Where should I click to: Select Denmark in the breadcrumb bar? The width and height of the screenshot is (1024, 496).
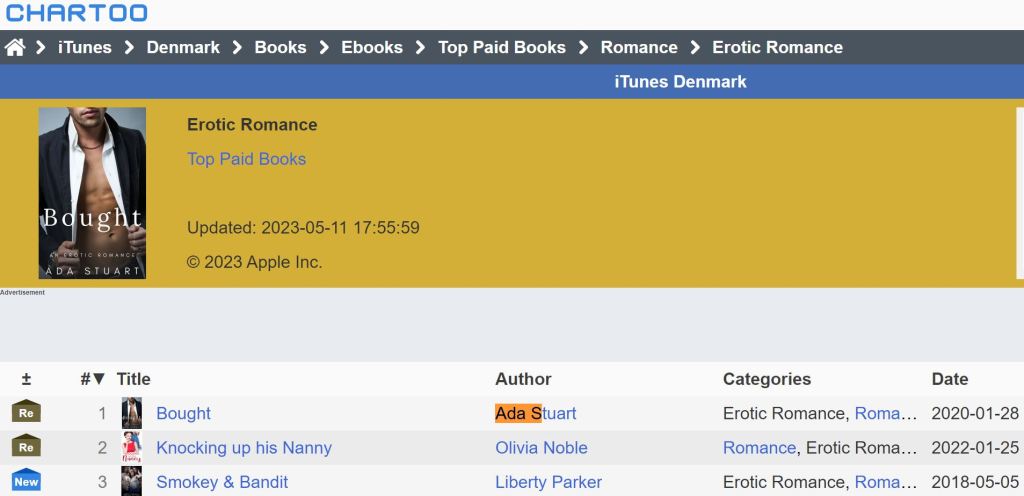pos(183,47)
